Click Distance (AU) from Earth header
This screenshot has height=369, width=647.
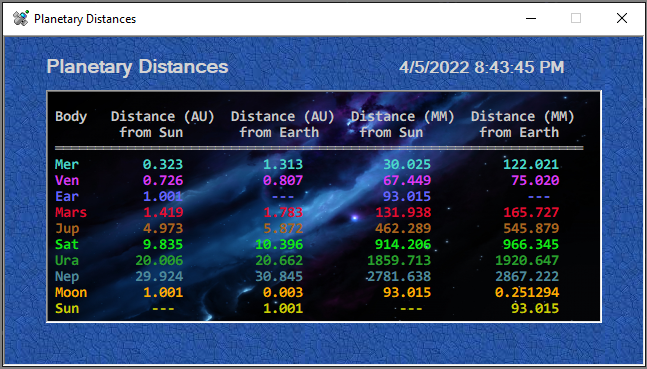[x=283, y=124]
